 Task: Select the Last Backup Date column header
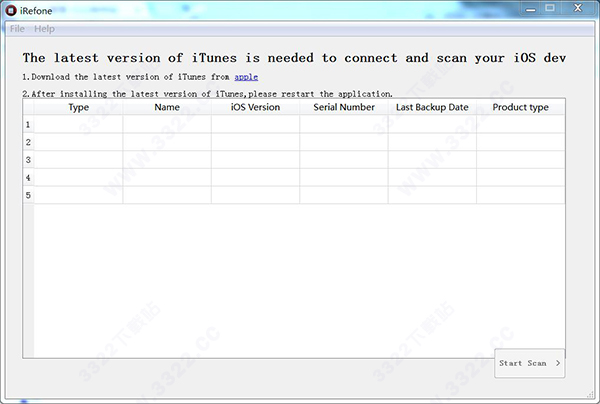coord(432,107)
